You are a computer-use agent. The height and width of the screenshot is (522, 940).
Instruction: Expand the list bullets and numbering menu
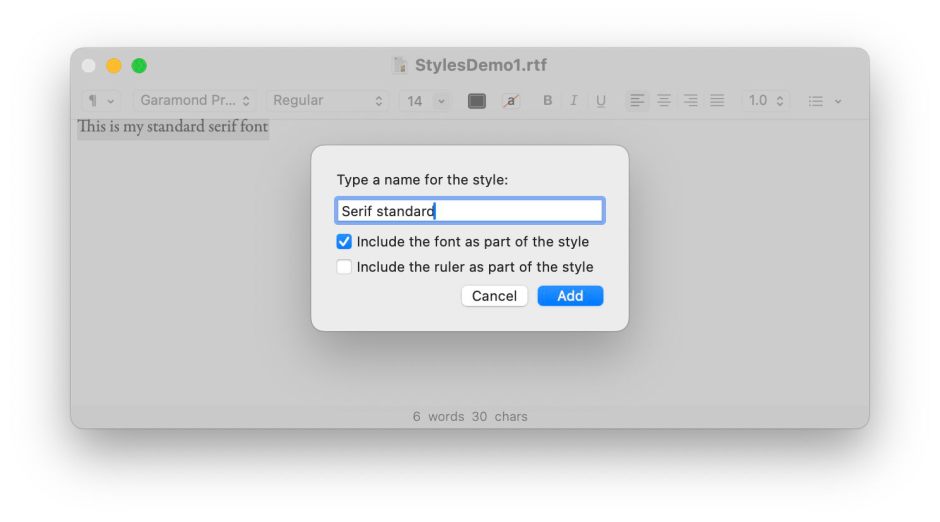(824, 101)
